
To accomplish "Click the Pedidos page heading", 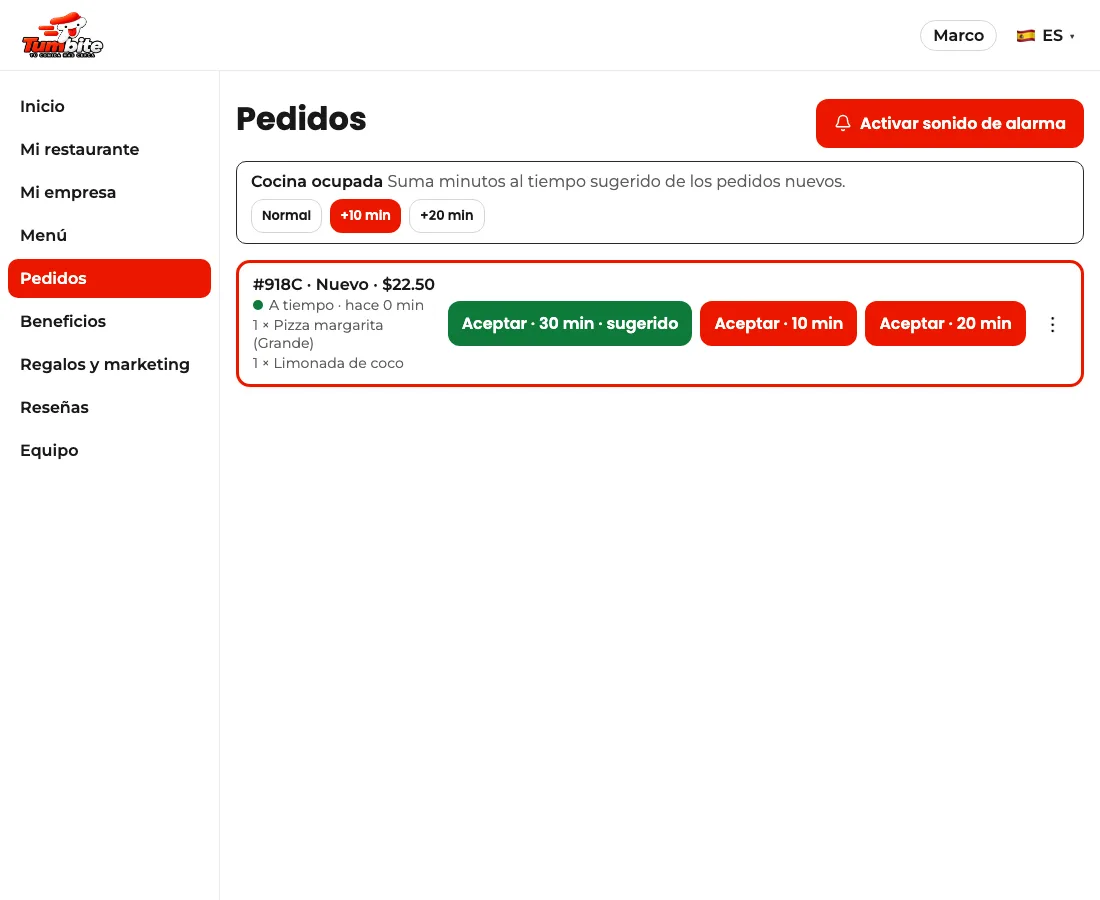I will pos(301,119).
